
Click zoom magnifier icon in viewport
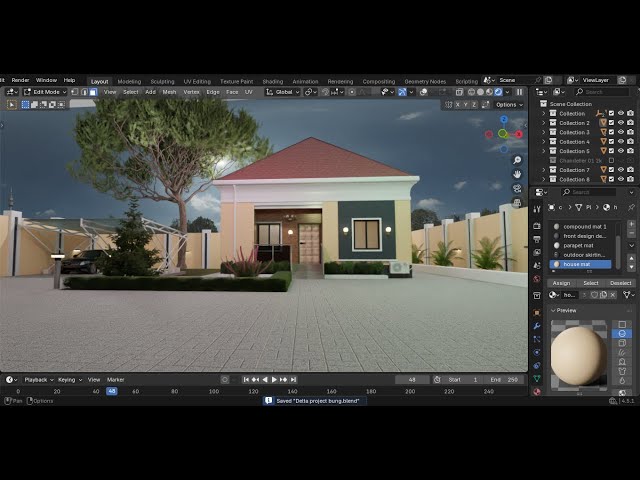[517, 160]
